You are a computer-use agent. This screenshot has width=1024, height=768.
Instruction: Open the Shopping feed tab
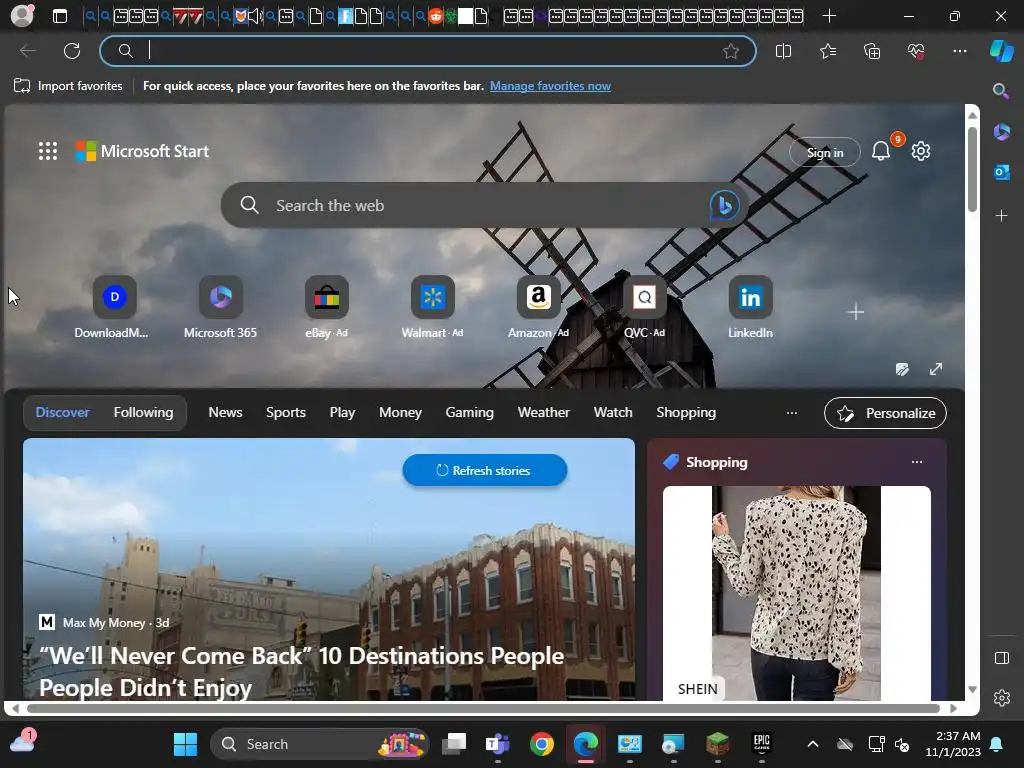pos(686,413)
